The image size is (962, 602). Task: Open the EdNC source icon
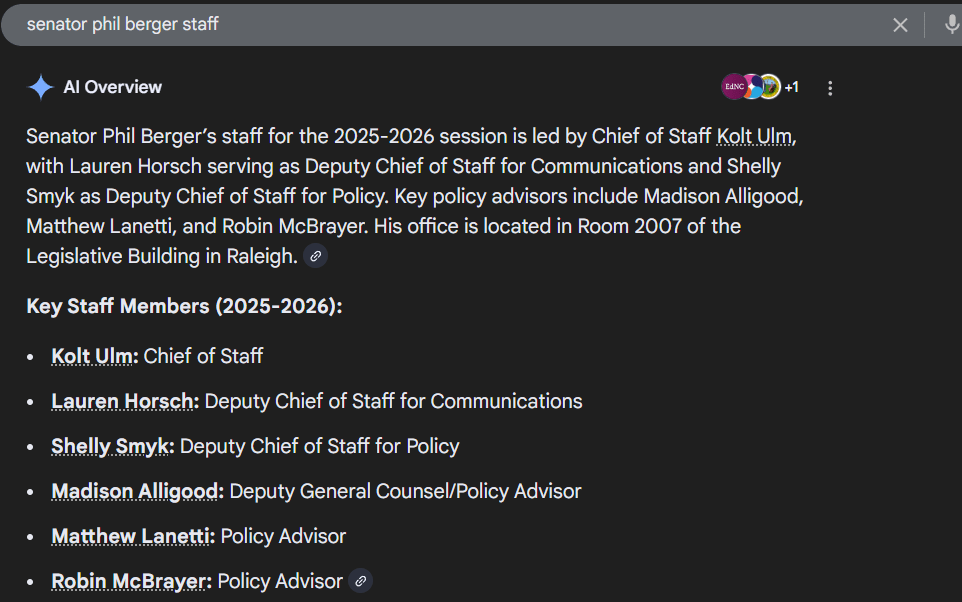click(x=733, y=87)
